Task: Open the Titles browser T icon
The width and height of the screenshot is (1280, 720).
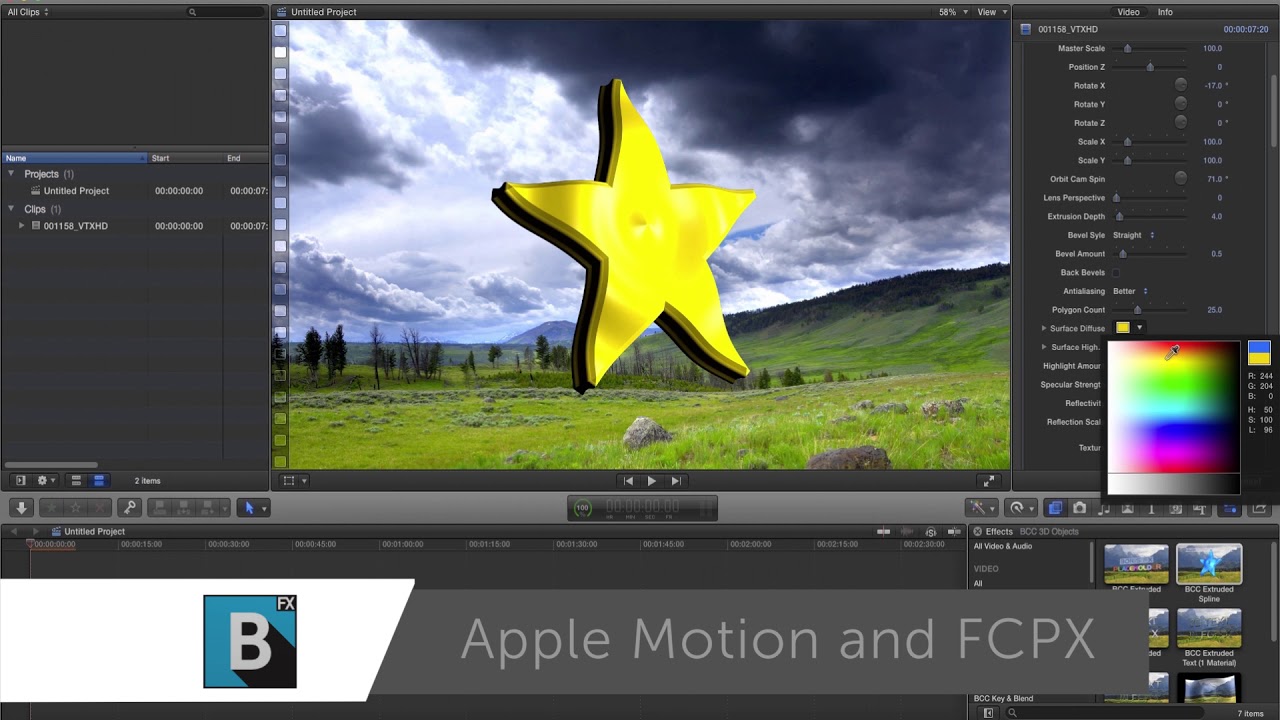Action: click(1152, 508)
